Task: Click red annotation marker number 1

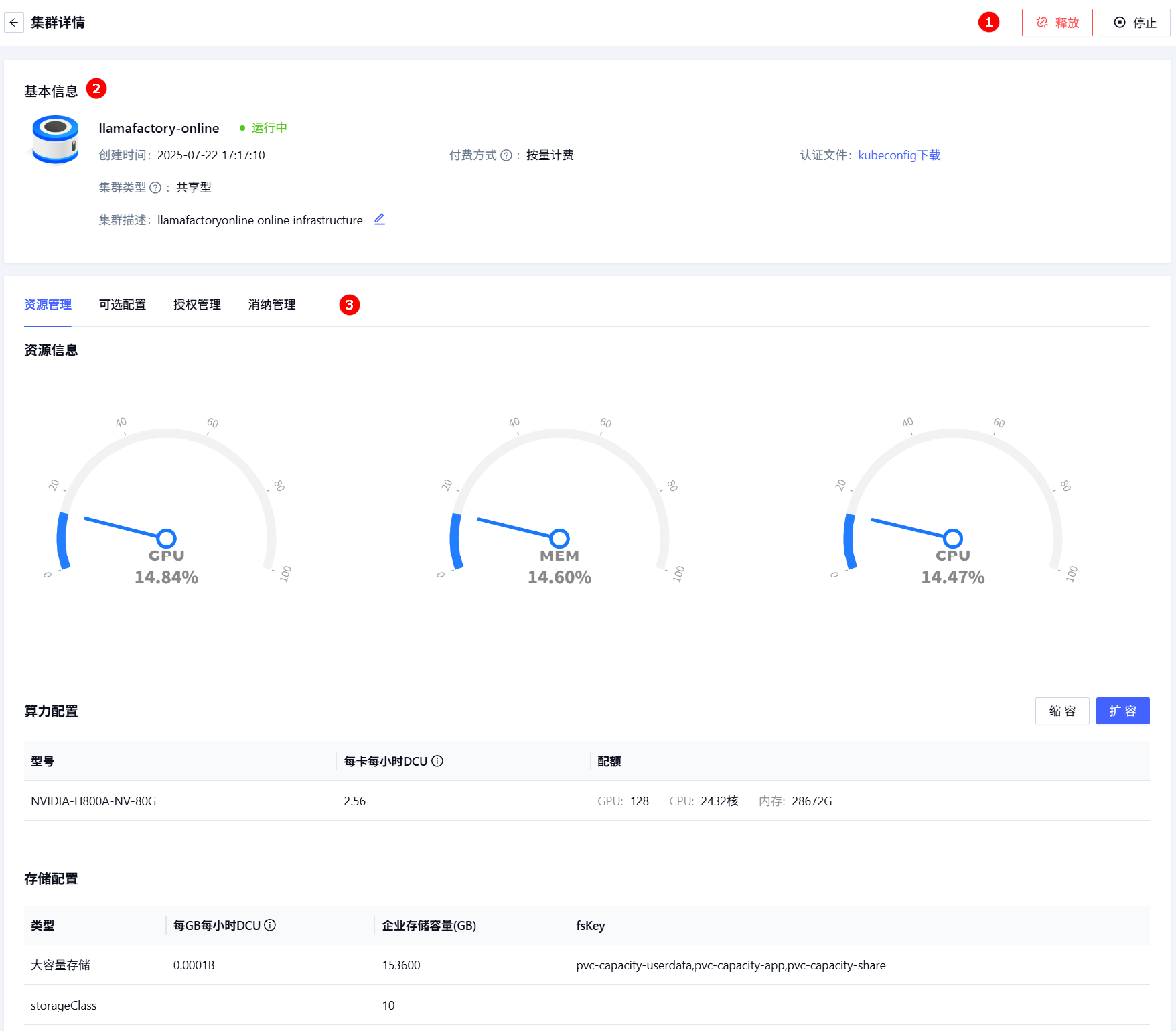Action: click(988, 23)
